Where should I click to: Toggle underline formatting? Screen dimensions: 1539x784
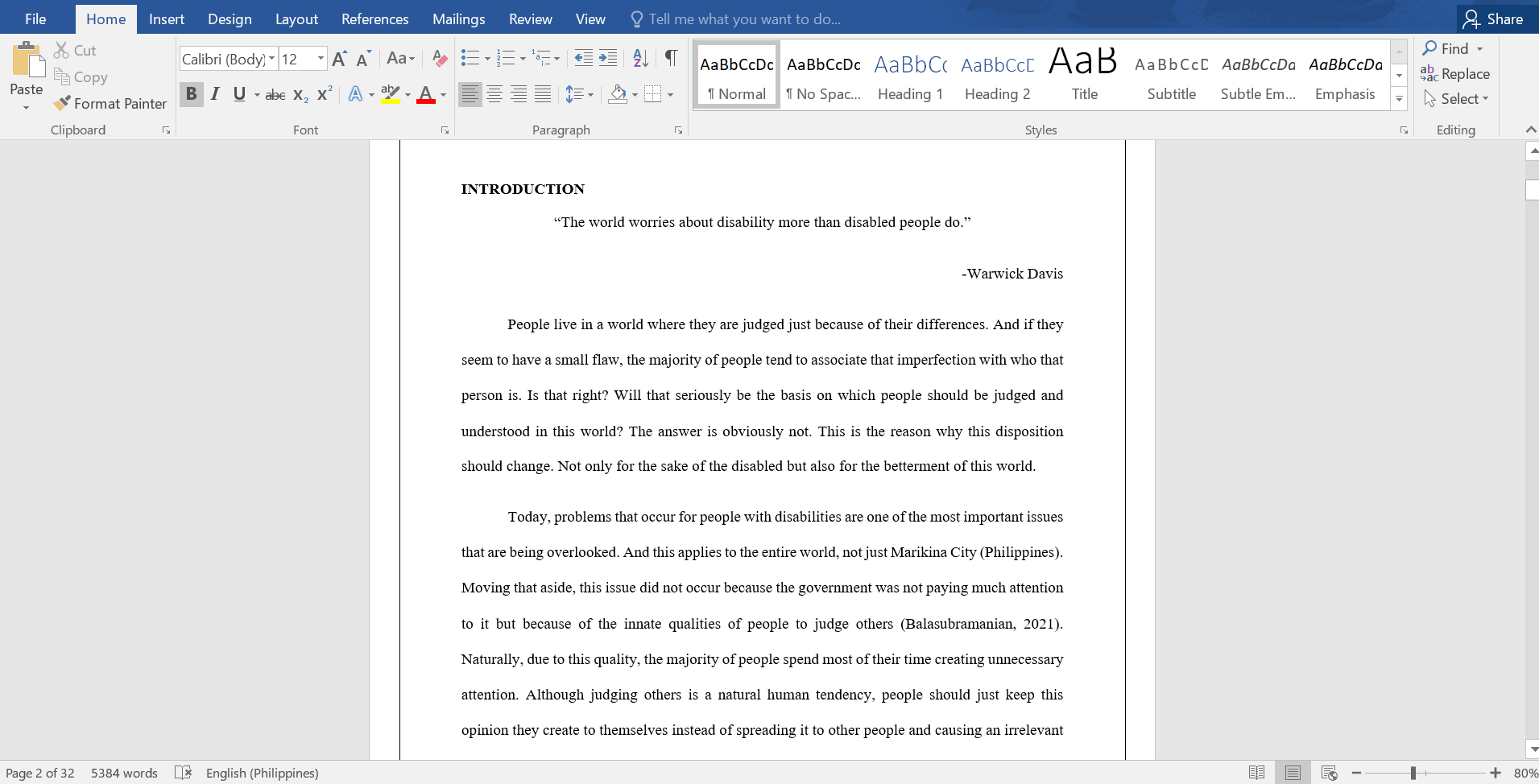point(239,94)
